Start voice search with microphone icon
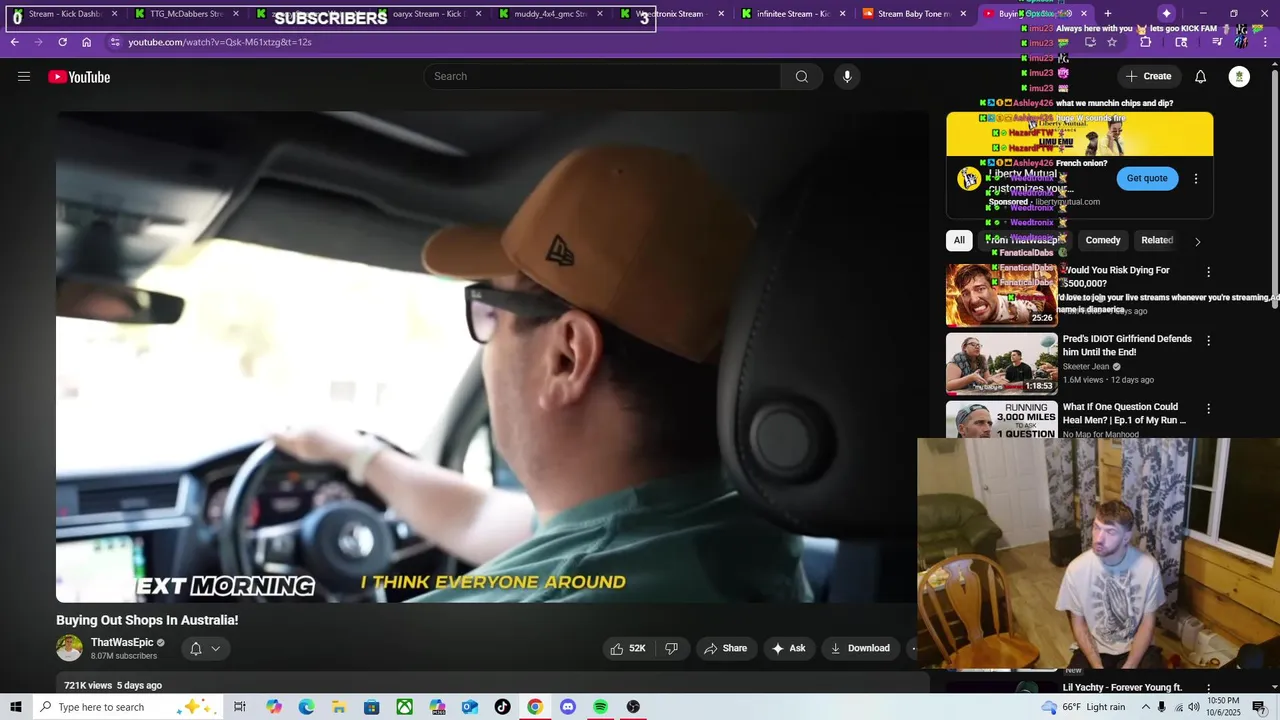This screenshot has width=1280, height=720. (847, 77)
